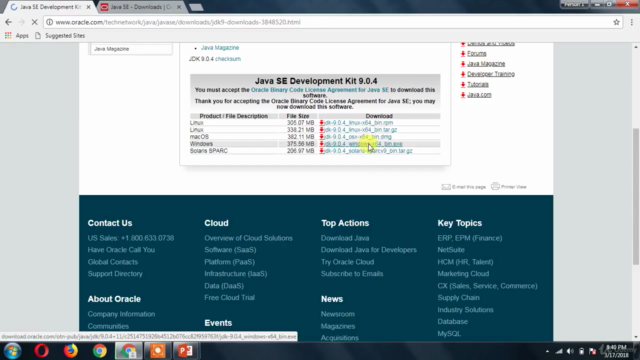Download jdk-9.0.4_windows-x64_bin.exe
The width and height of the screenshot is (640, 360).
363,144
